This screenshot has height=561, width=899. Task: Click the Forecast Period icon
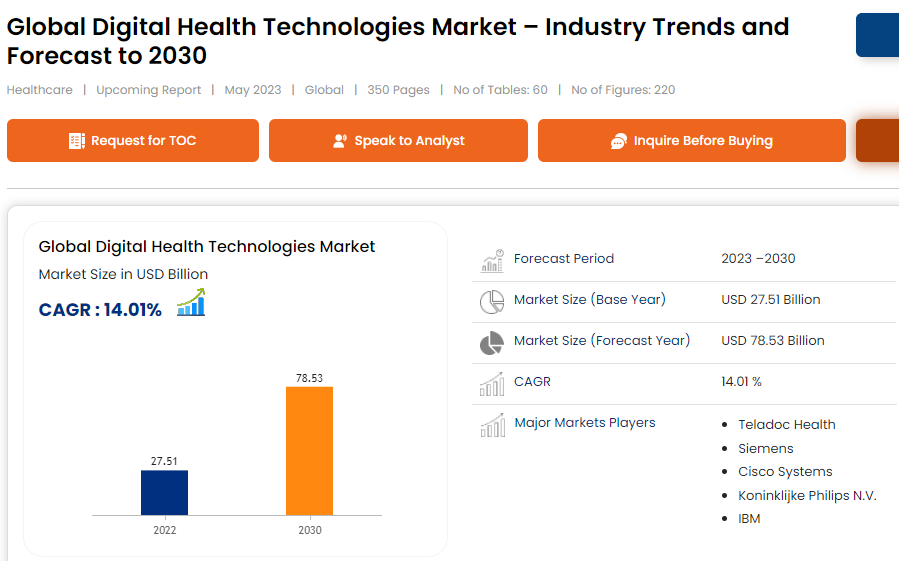(492, 260)
